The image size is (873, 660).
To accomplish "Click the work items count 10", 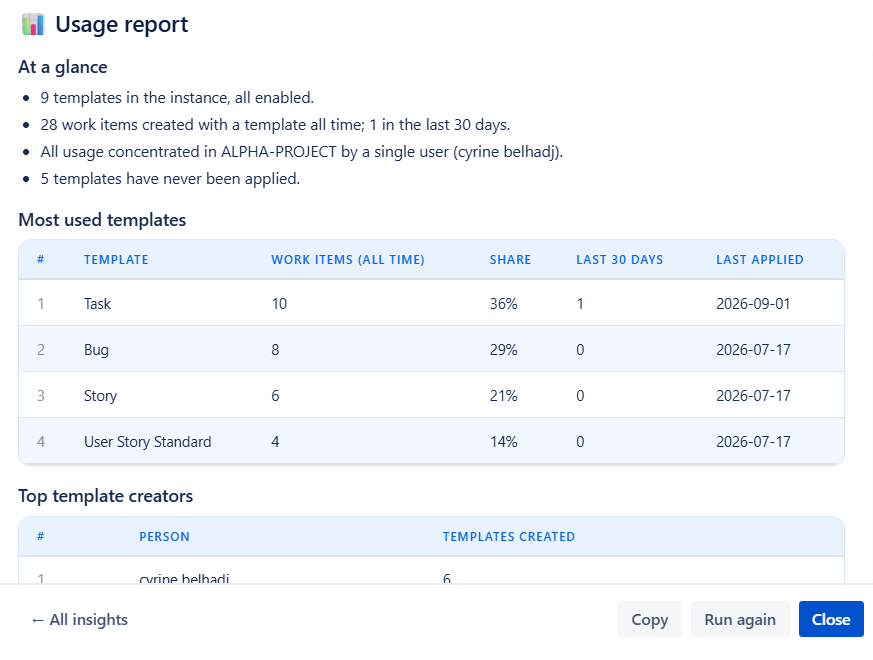I will 279,304.
